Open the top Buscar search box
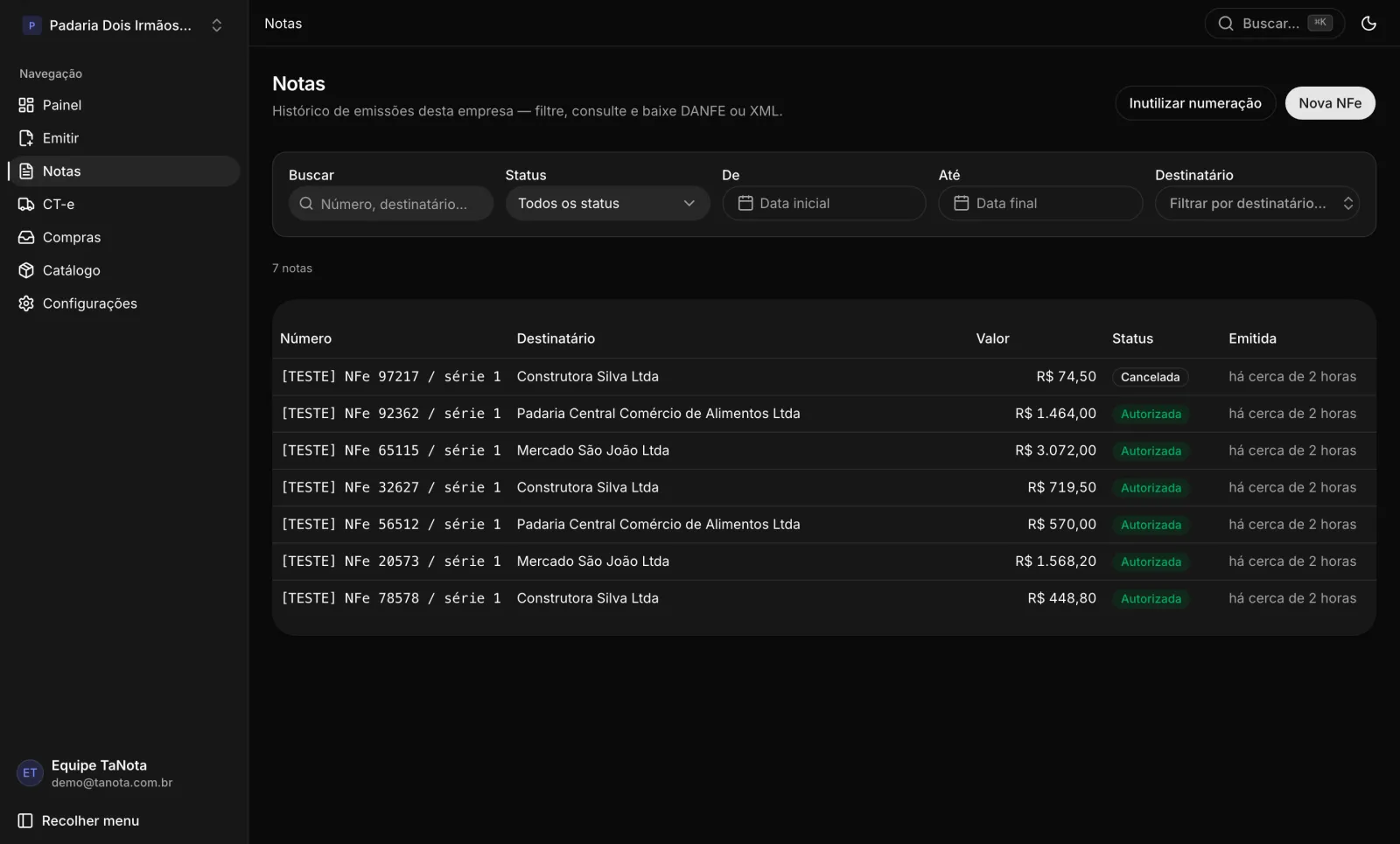The height and width of the screenshot is (844, 1400). coord(1274,24)
